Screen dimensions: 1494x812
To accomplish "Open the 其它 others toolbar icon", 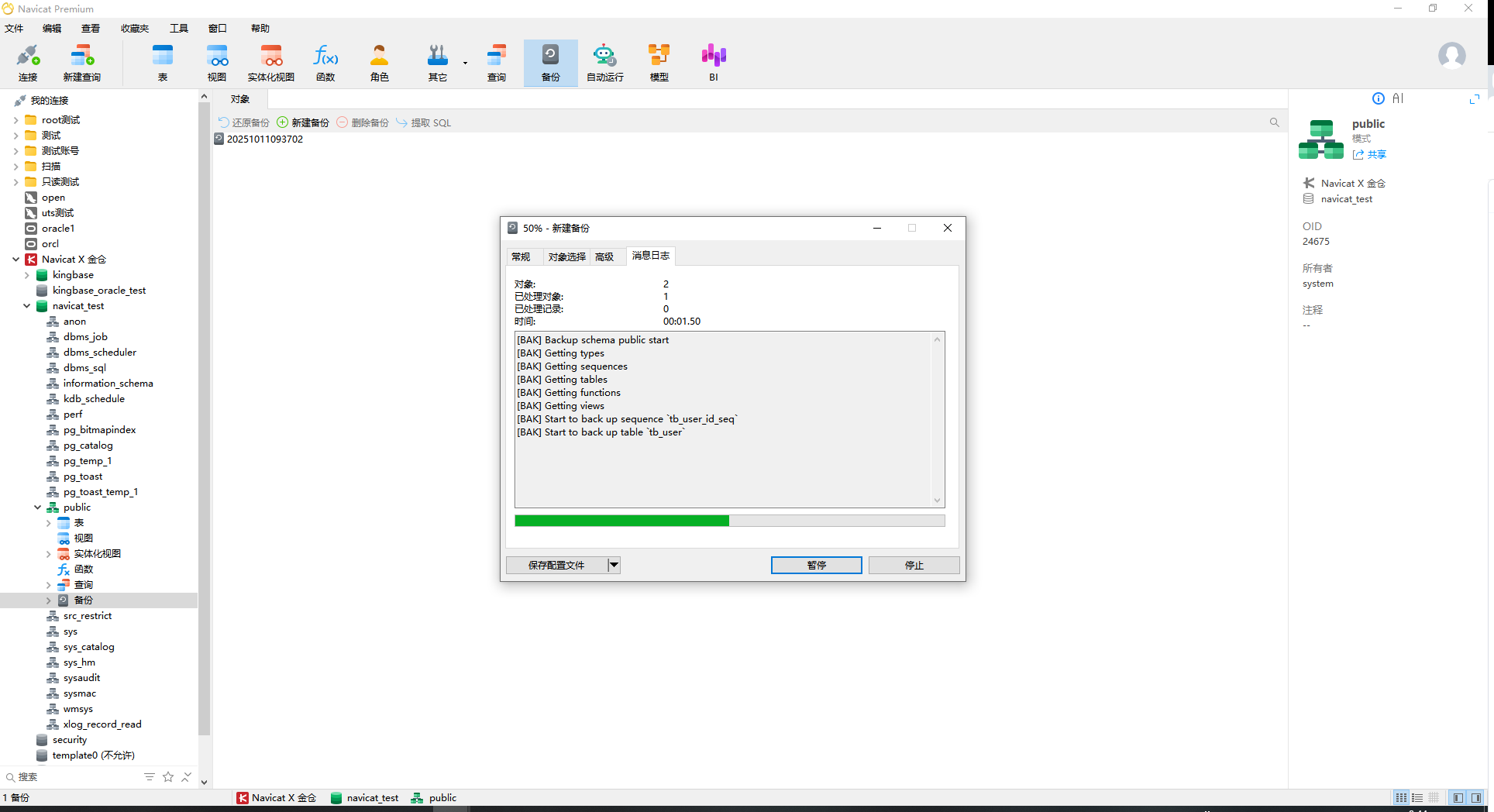I will click(x=438, y=63).
